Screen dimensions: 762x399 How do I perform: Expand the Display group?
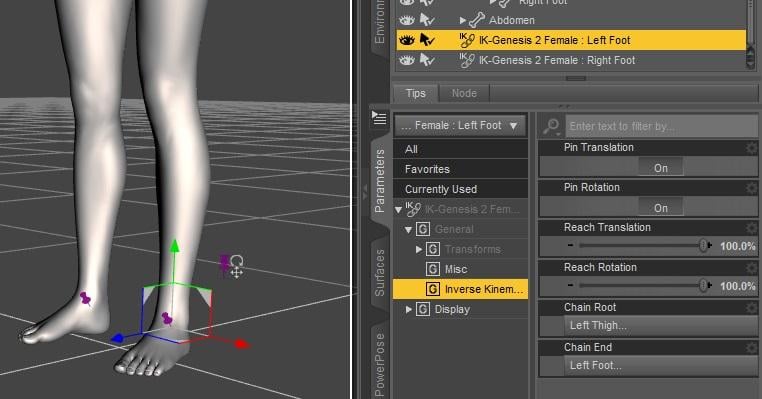[x=408, y=309]
